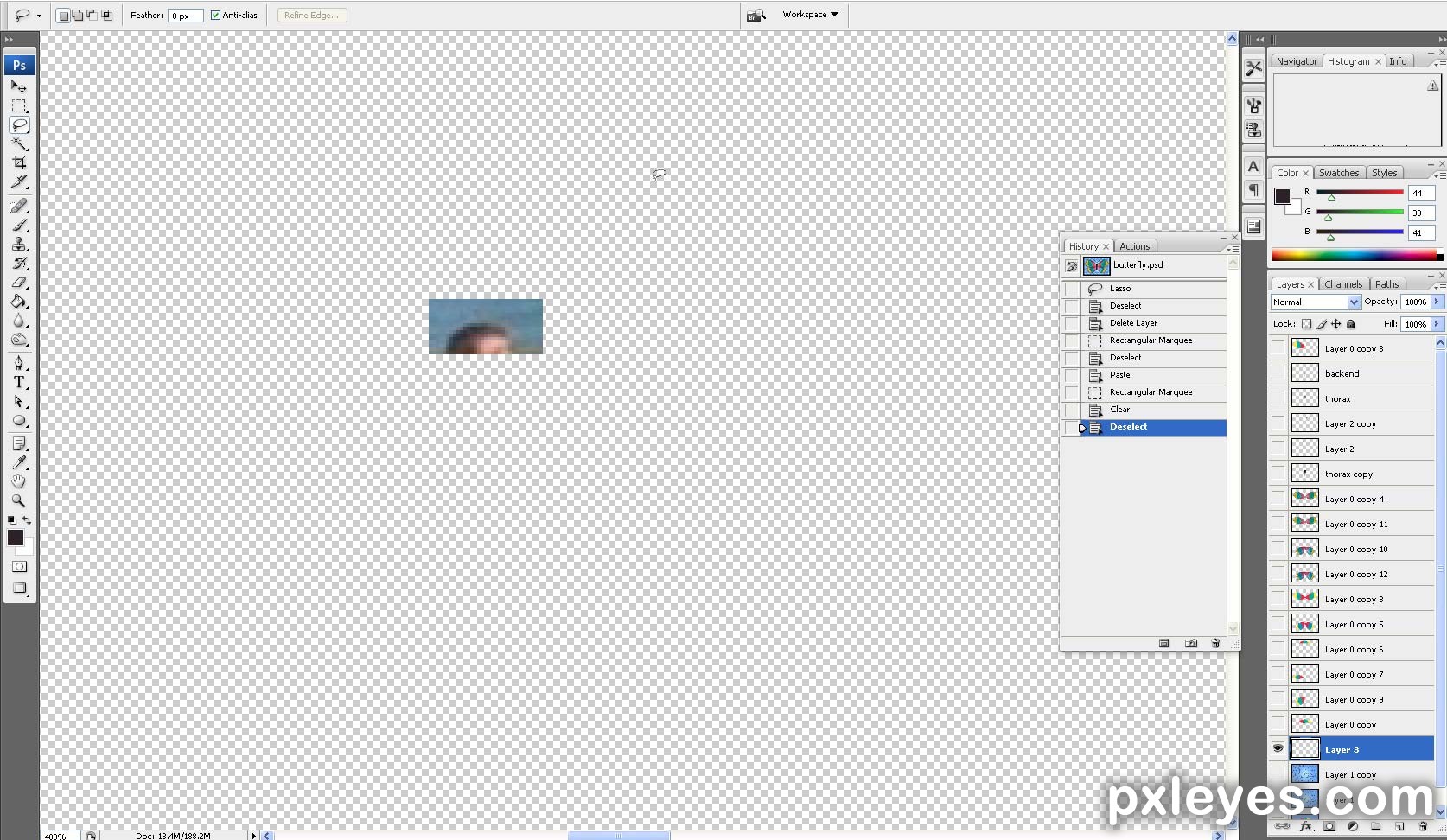
Task: Toggle lock all for layer
Action: pyautogui.click(x=1351, y=324)
